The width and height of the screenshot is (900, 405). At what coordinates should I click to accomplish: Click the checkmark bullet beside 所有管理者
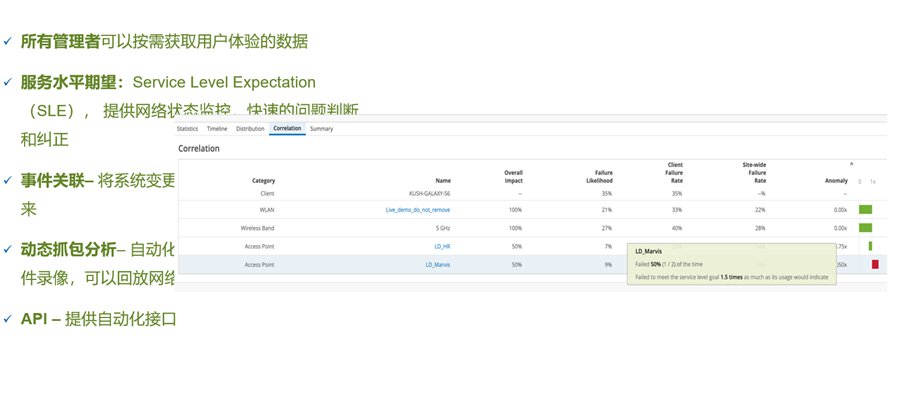coord(7,41)
